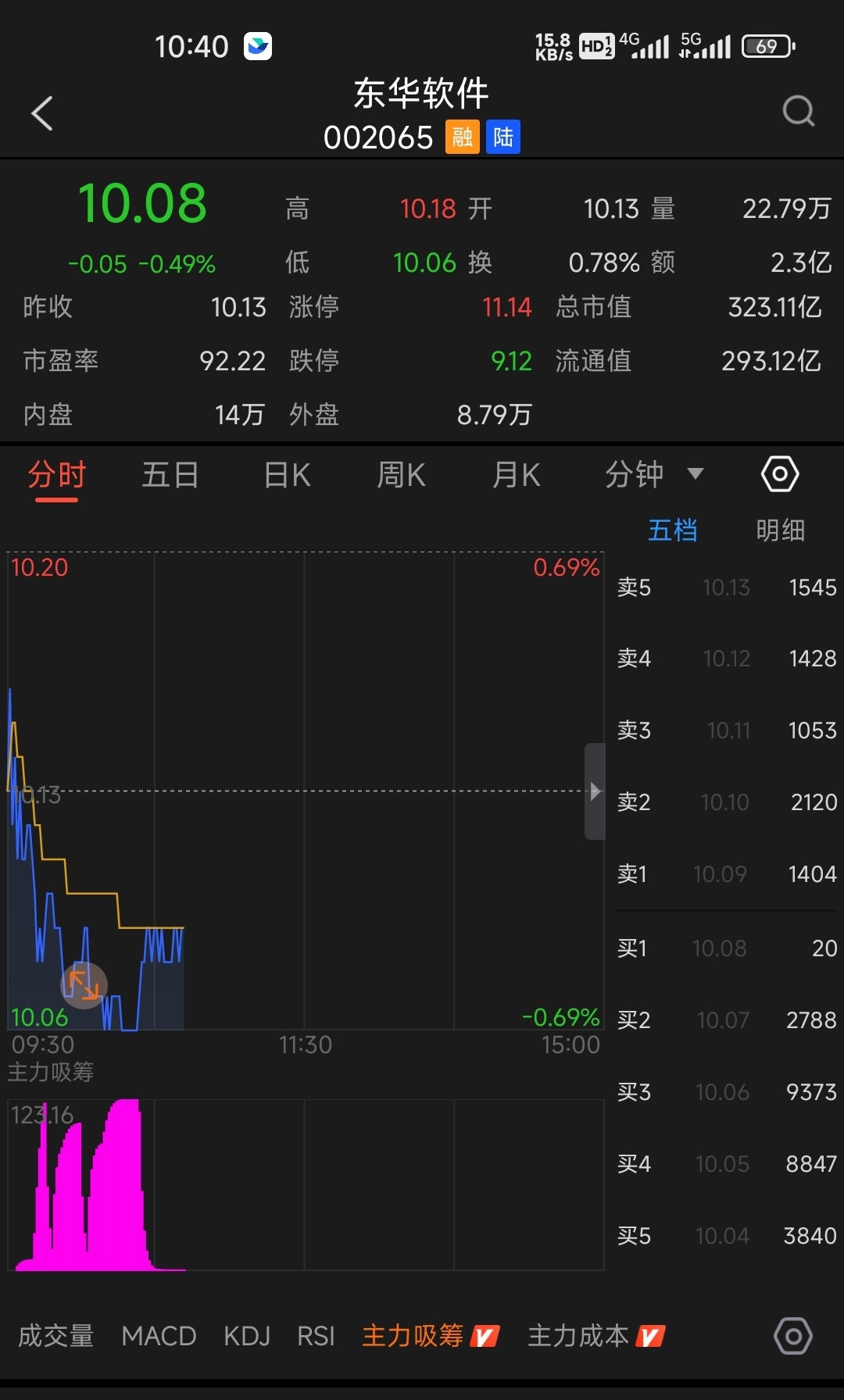Tap the orange rotate-to-fullscreen chart icon
Viewport: 844px width, 1400px height.
84,985
